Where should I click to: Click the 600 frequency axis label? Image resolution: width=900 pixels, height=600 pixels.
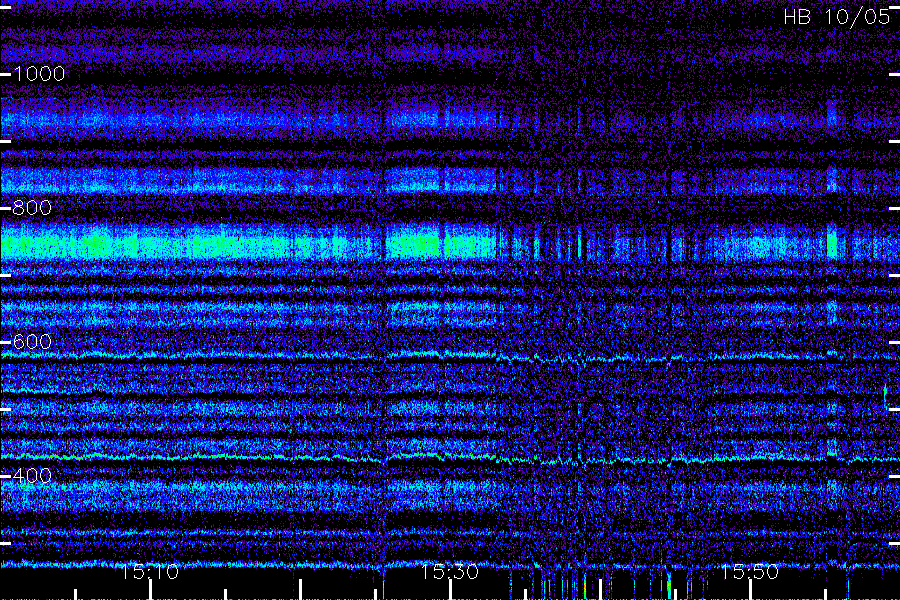point(32,342)
